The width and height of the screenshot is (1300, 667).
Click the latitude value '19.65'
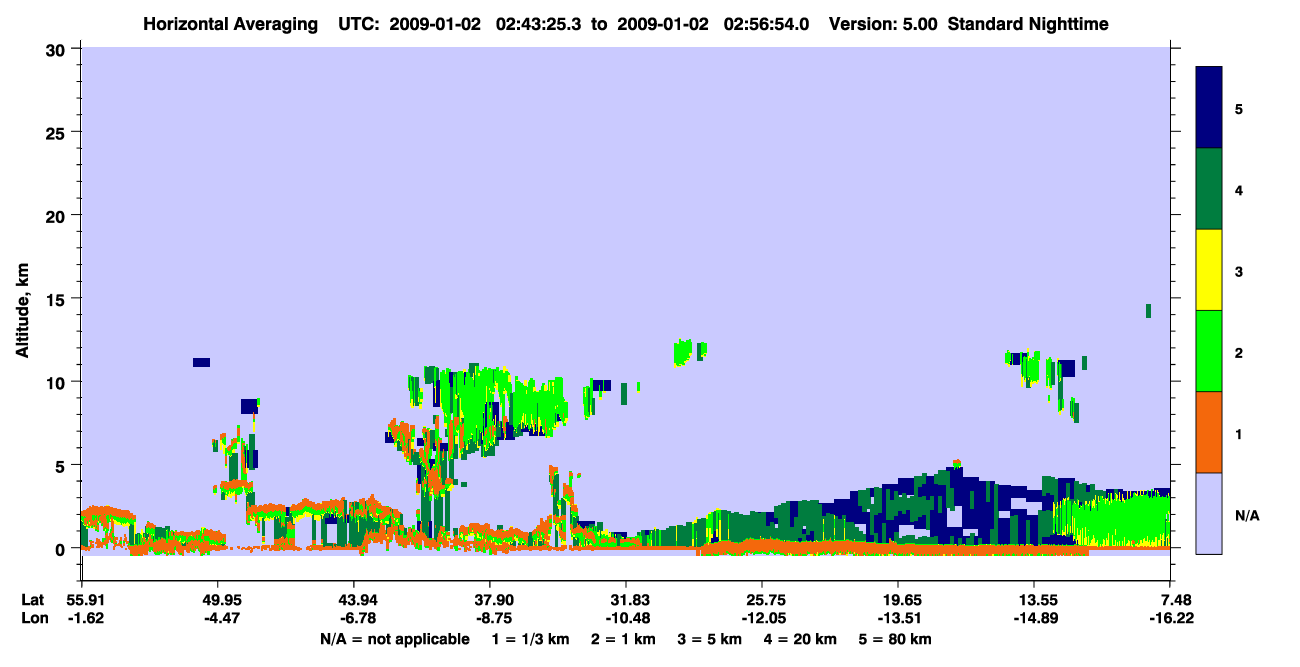coord(898,600)
